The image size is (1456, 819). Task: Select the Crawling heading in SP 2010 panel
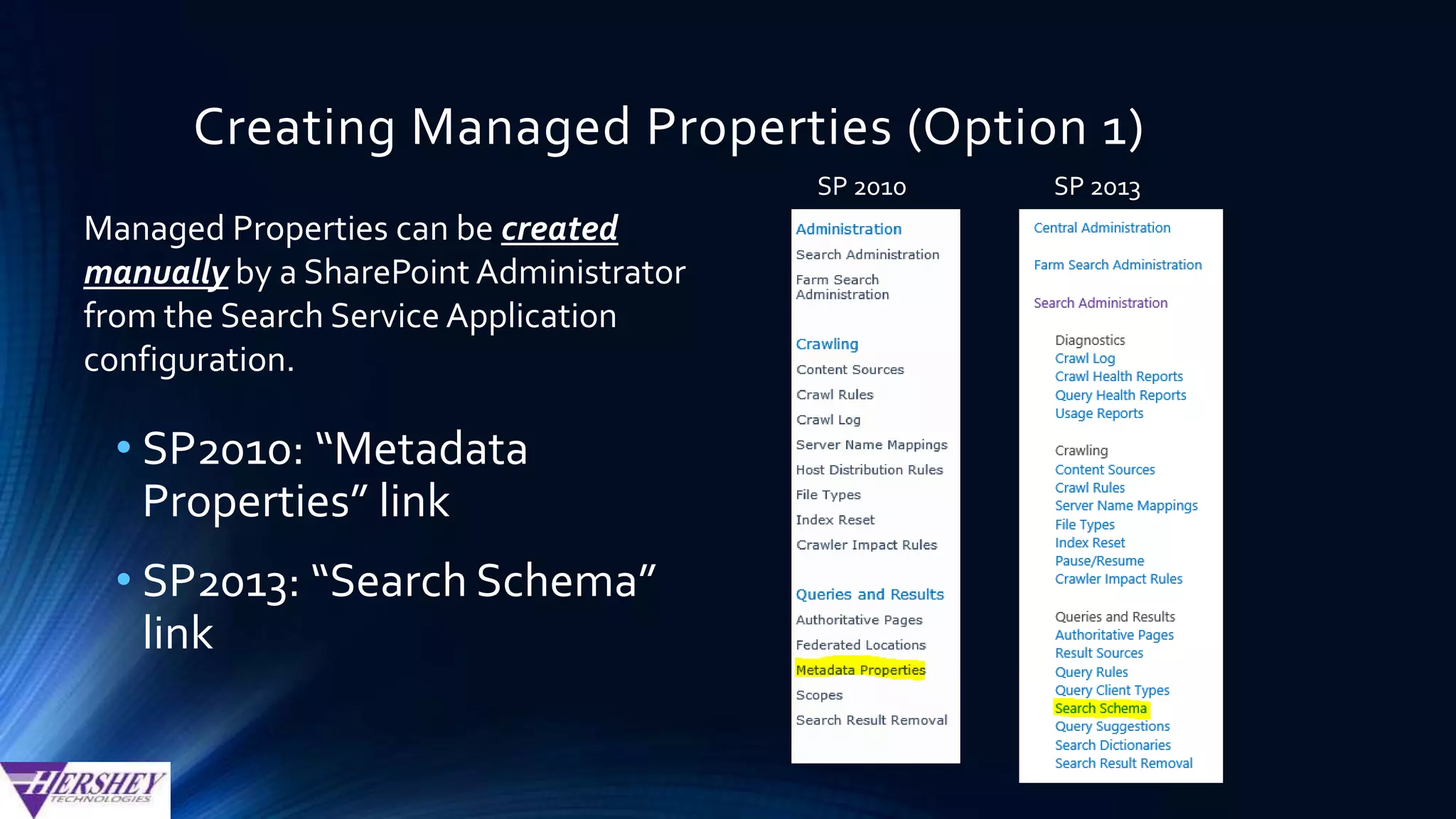tap(827, 344)
